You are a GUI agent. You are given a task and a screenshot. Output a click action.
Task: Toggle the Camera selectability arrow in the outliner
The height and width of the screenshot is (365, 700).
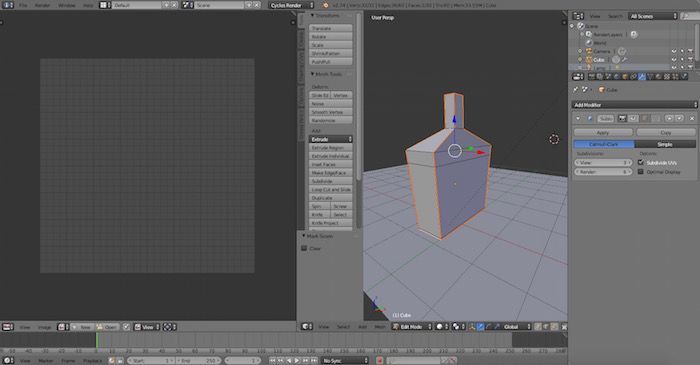coord(682,51)
